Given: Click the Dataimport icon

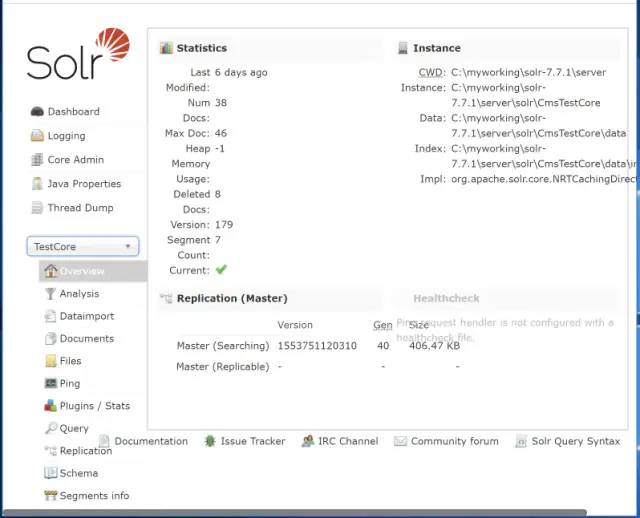Looking at the screenshot, I should click(50, 316).
